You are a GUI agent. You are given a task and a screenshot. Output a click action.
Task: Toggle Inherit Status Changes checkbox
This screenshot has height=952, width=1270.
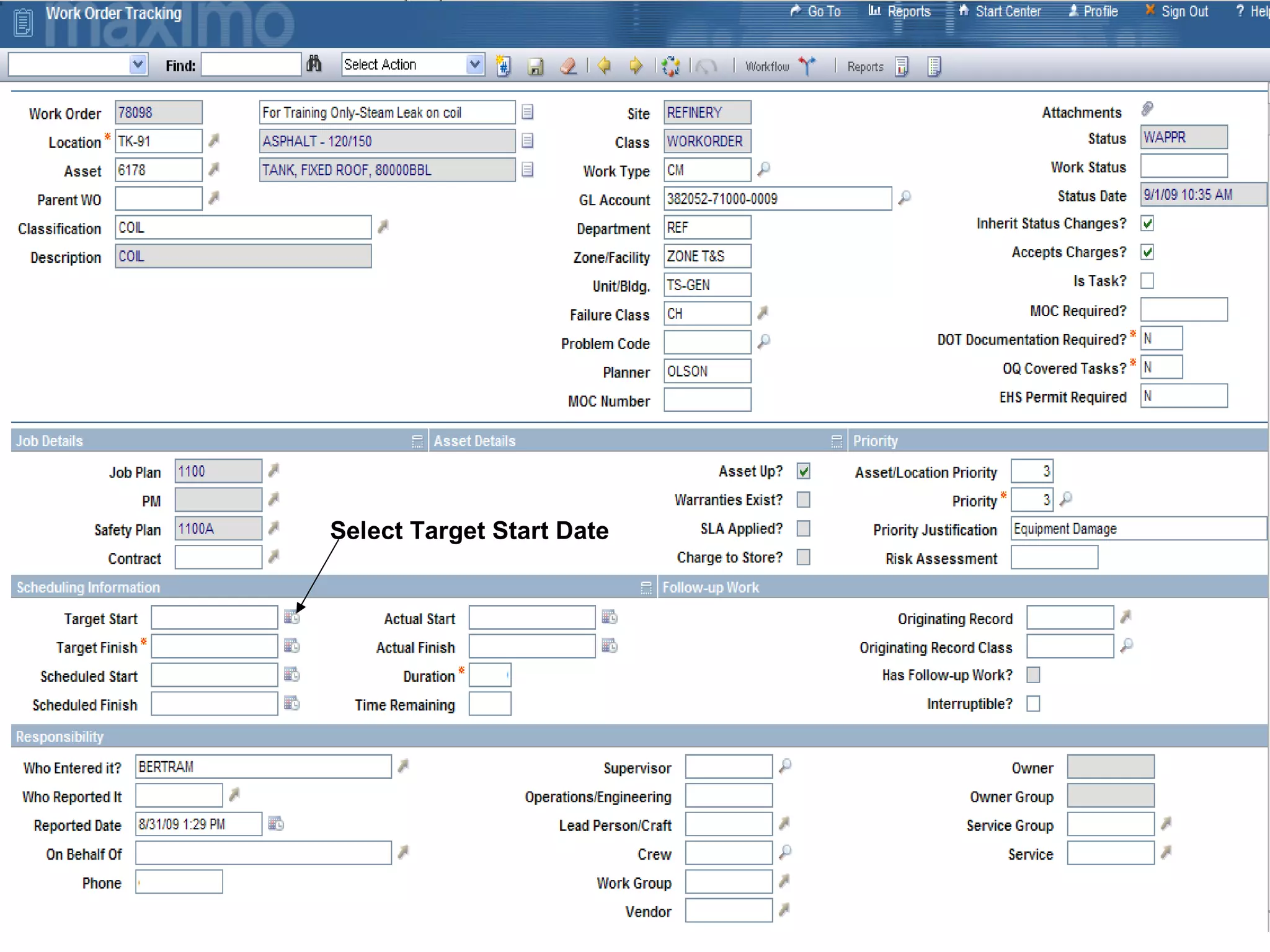coord(1147,224)
